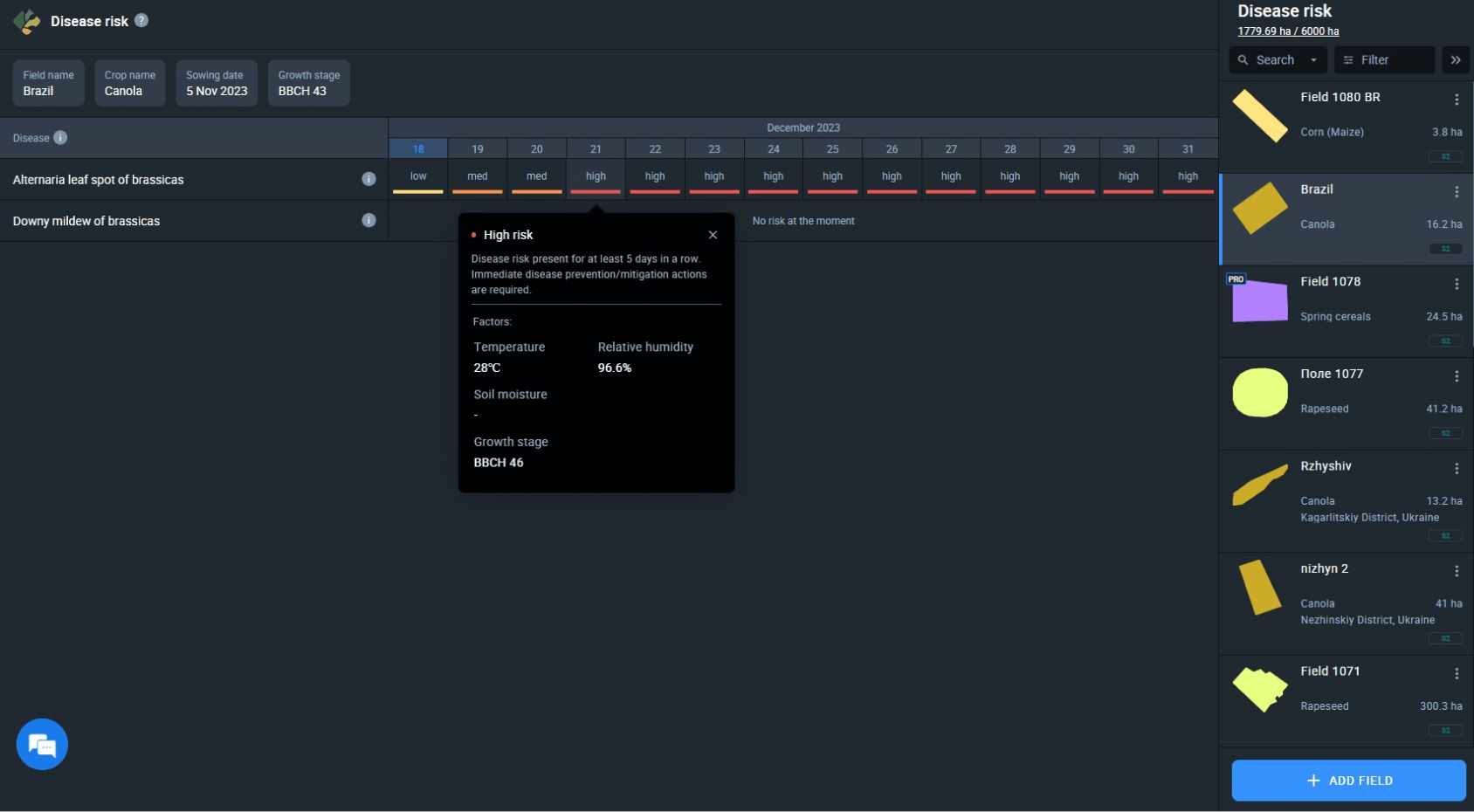Image resolution: width=1474 pixels, height=812 pixels.
Task: Open three-dot menu for Rzhyshiv field
Action: [x=1456, y=469]
